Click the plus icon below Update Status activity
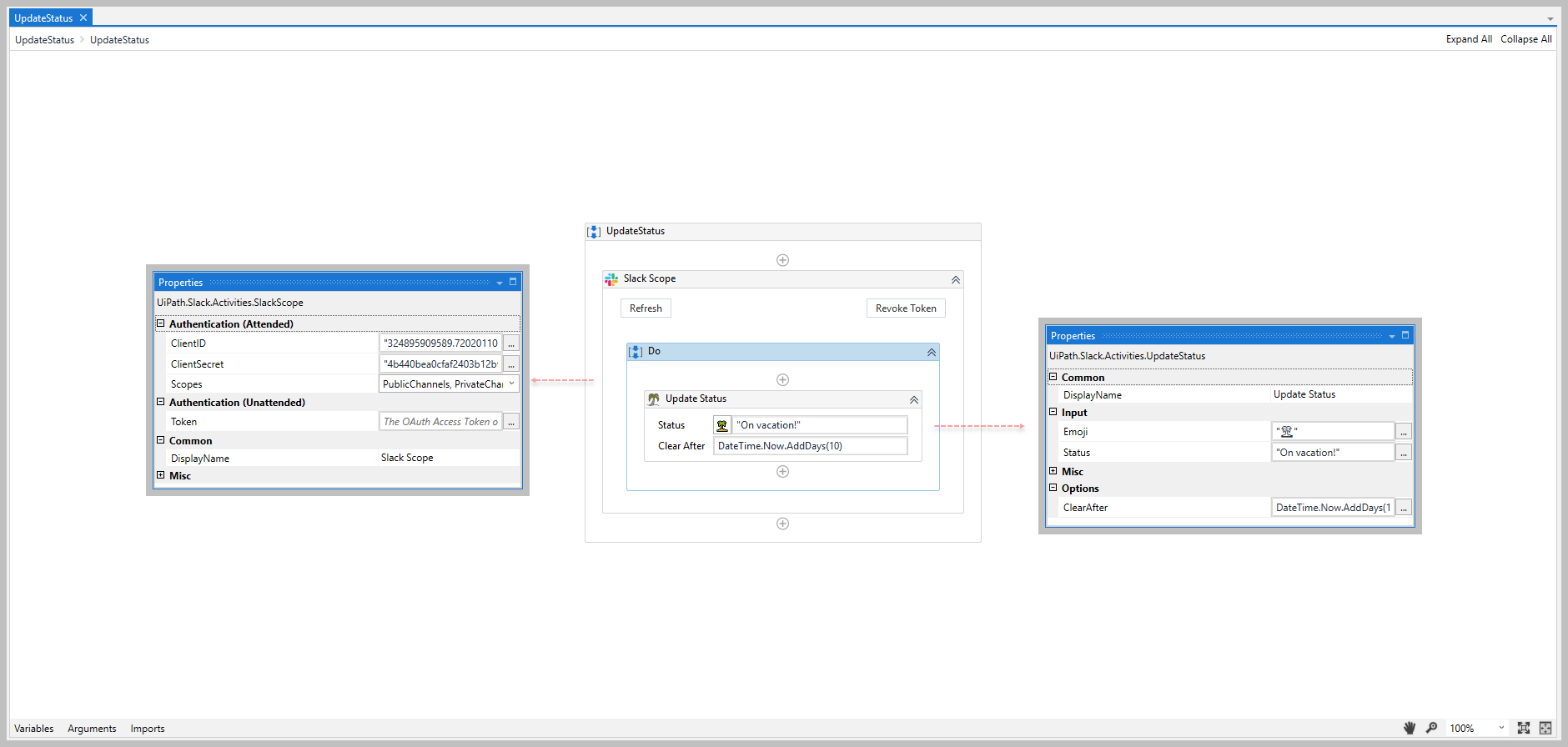 click(782, 472)
